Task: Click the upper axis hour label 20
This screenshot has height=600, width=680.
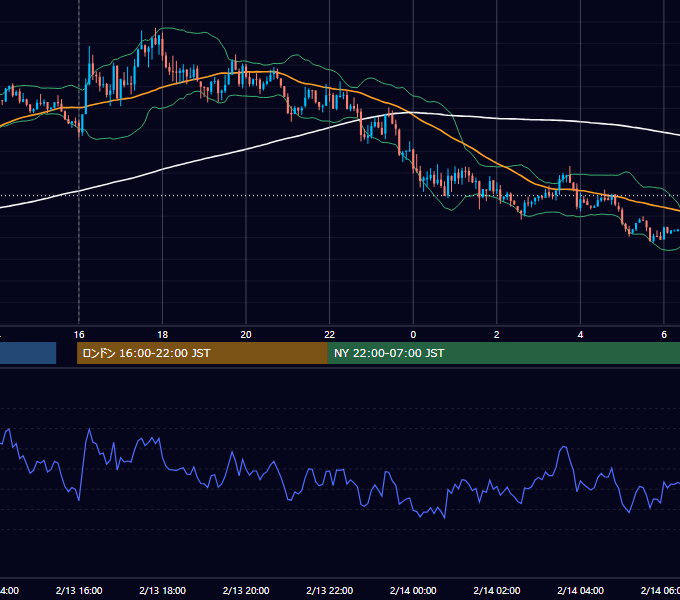Action: point(246,335)
